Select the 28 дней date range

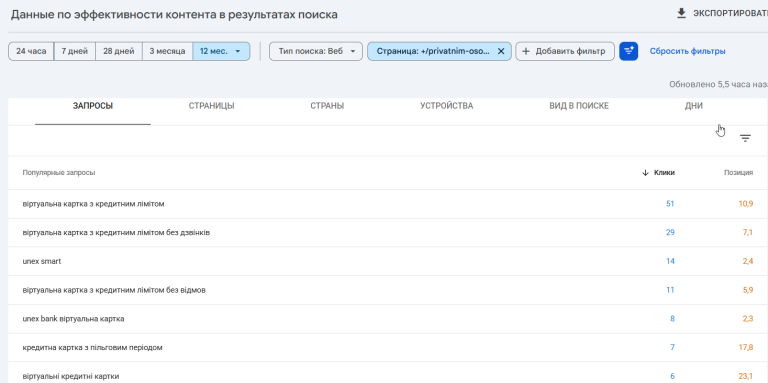pos(119,51)
